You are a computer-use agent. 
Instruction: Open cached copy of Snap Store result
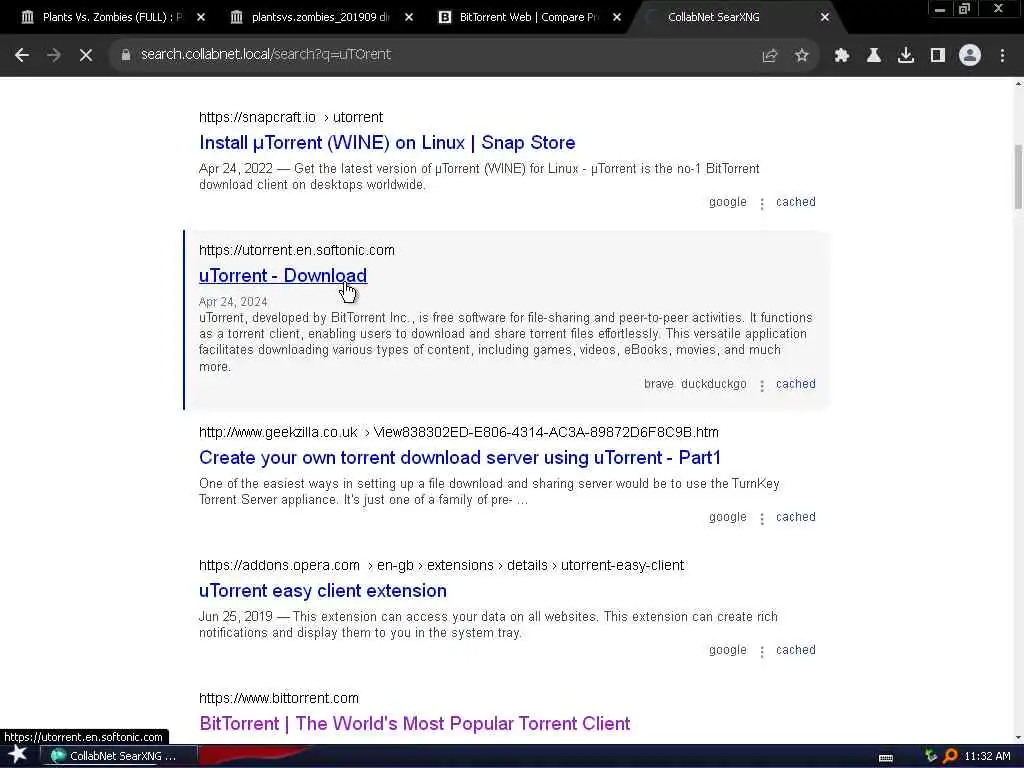(x=795, y=202)
